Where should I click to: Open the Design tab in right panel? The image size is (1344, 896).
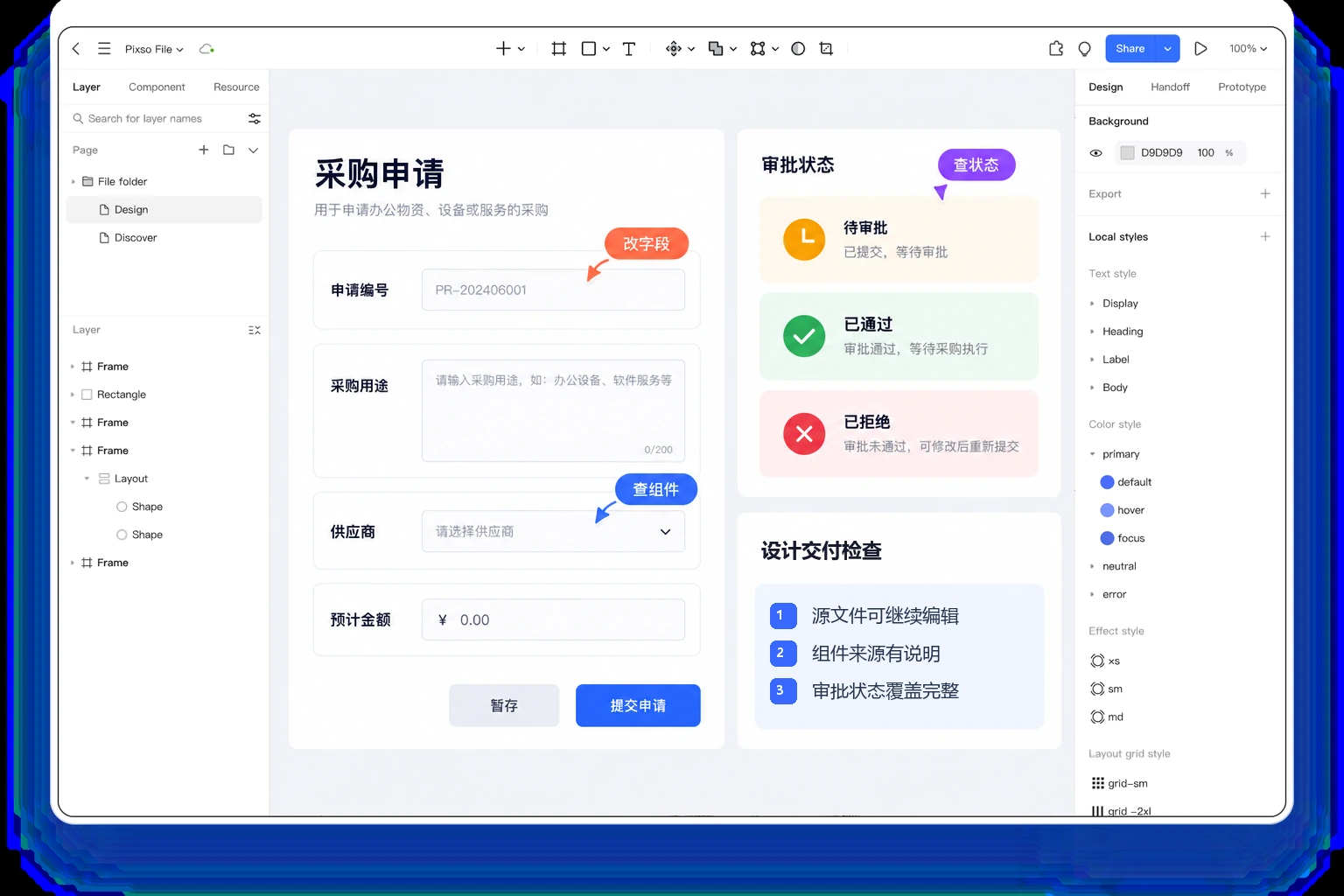click(x=1106, y=87)
